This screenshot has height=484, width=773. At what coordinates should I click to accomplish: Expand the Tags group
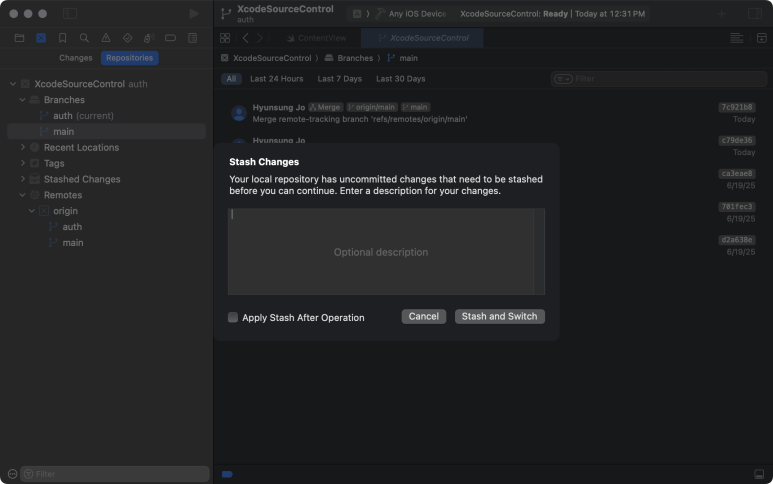pos(23,163)
